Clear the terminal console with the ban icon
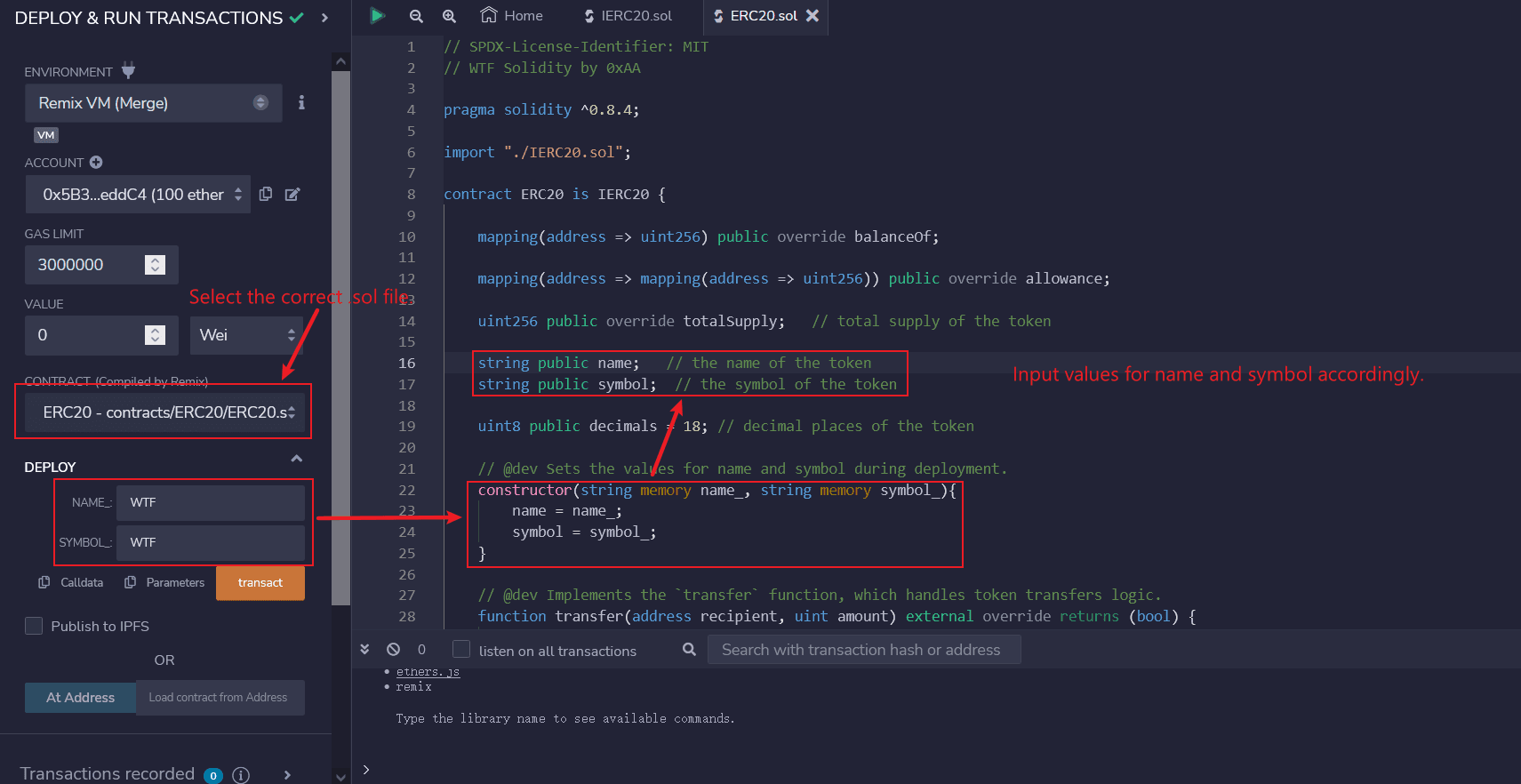The height and width of the screenshot is (784, 1521). (x=393, y=650)
